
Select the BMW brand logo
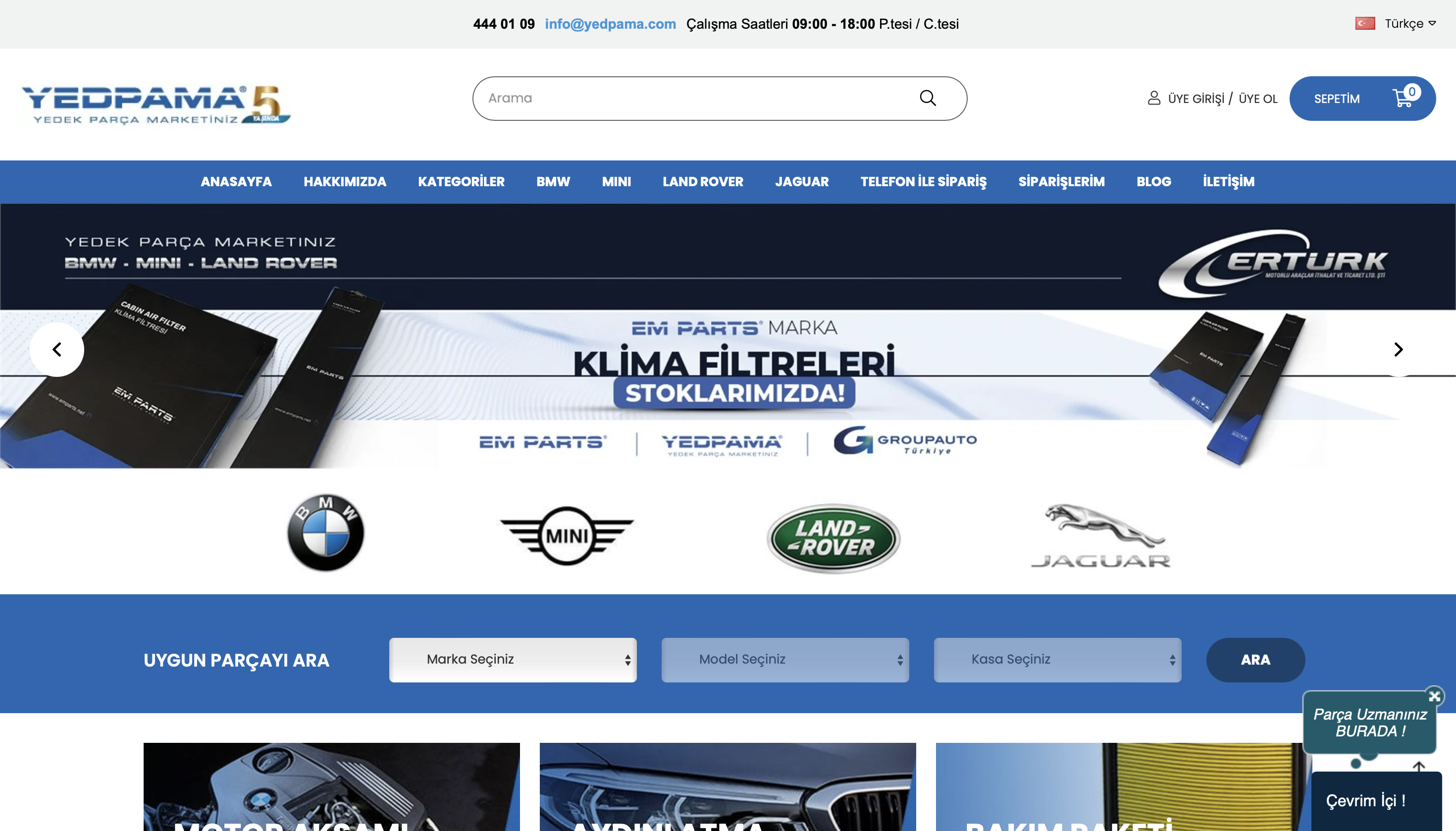325,533
